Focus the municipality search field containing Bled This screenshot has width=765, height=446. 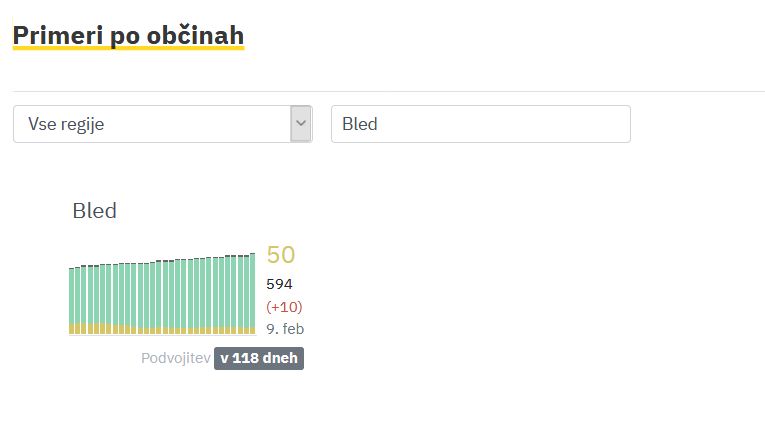(x=480, y=124)
